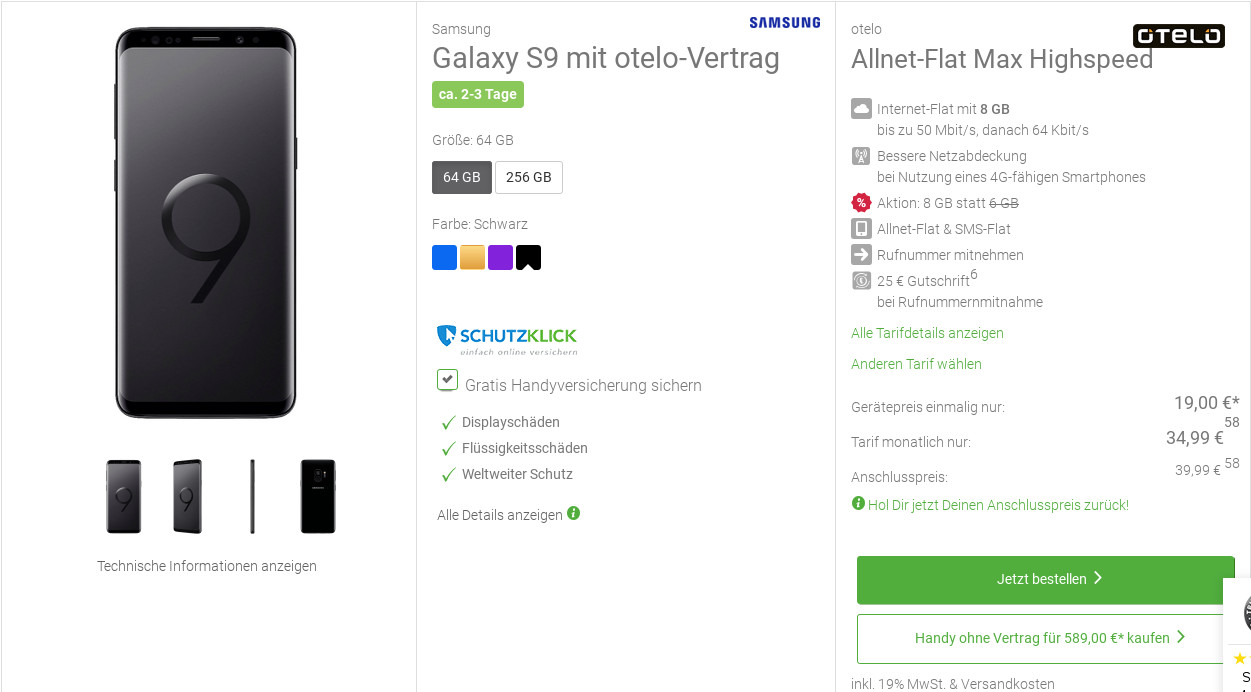
Task: Open Anderen Tarif wählen
Action: pyautogui.click(x=915, y=364)
